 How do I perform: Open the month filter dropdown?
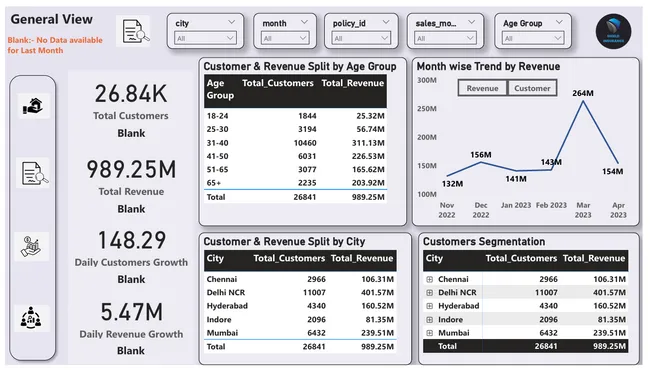click(285, 38)
